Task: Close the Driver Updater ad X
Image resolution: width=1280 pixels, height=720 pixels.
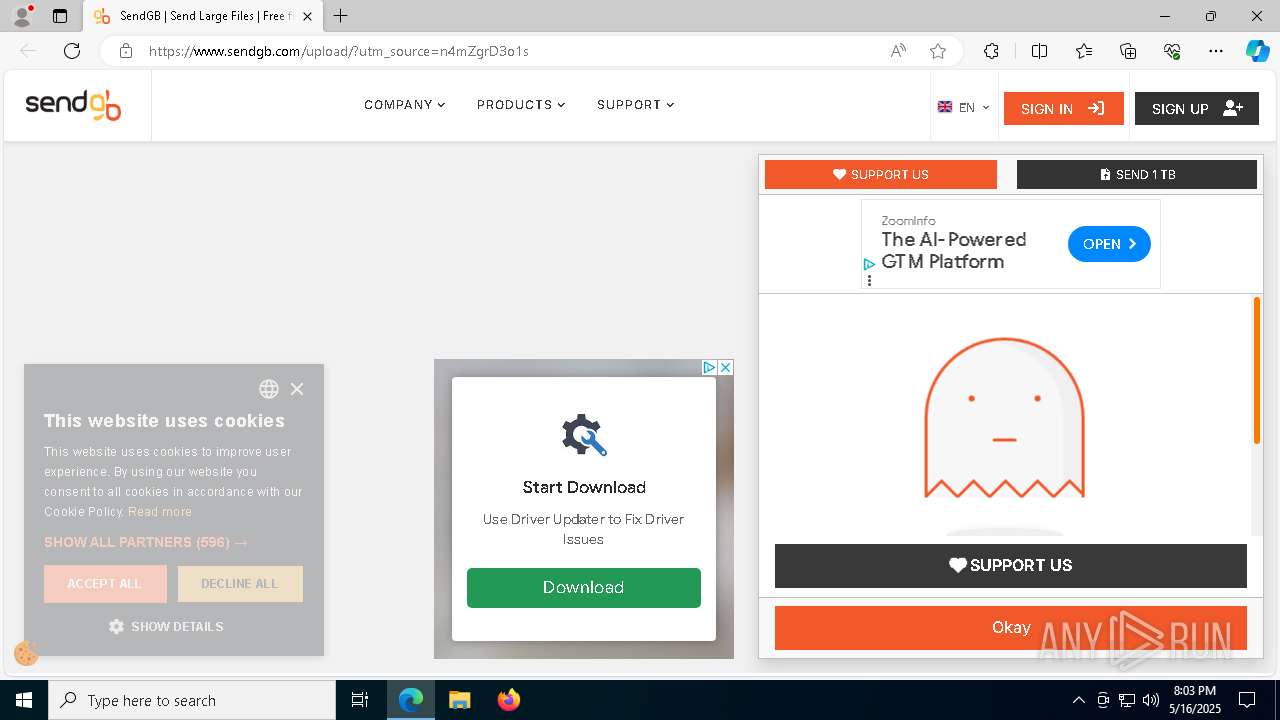Action: point(725,368)
